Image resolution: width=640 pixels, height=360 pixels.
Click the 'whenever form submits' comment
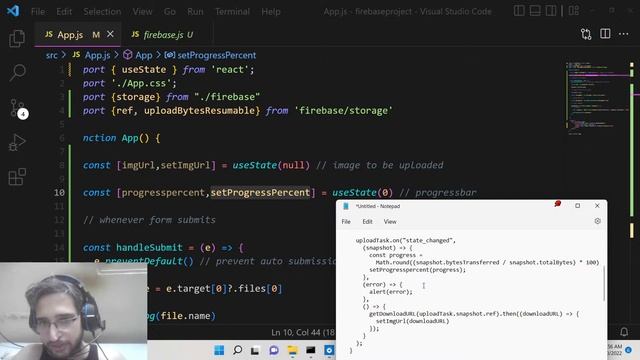point(149,220)
